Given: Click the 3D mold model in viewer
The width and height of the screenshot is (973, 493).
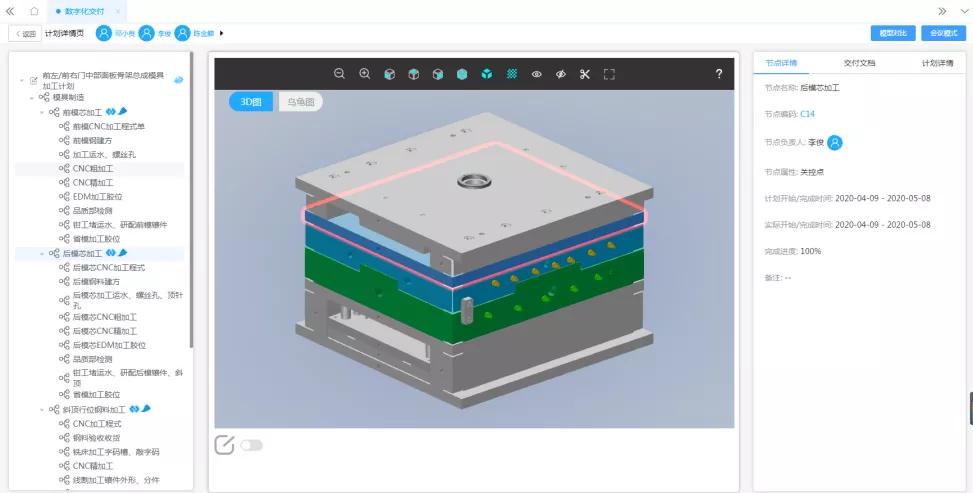Looking at the screenshot, I should 474,261.
